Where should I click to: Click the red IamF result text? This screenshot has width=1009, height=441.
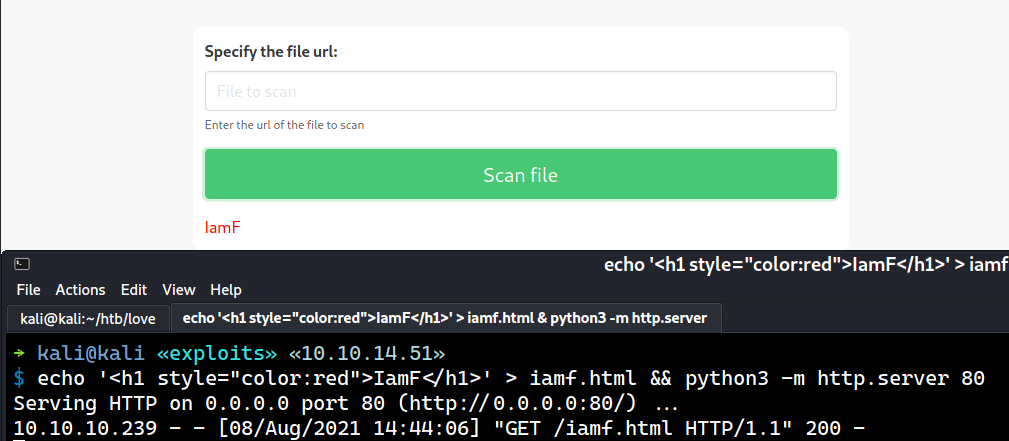222,228
